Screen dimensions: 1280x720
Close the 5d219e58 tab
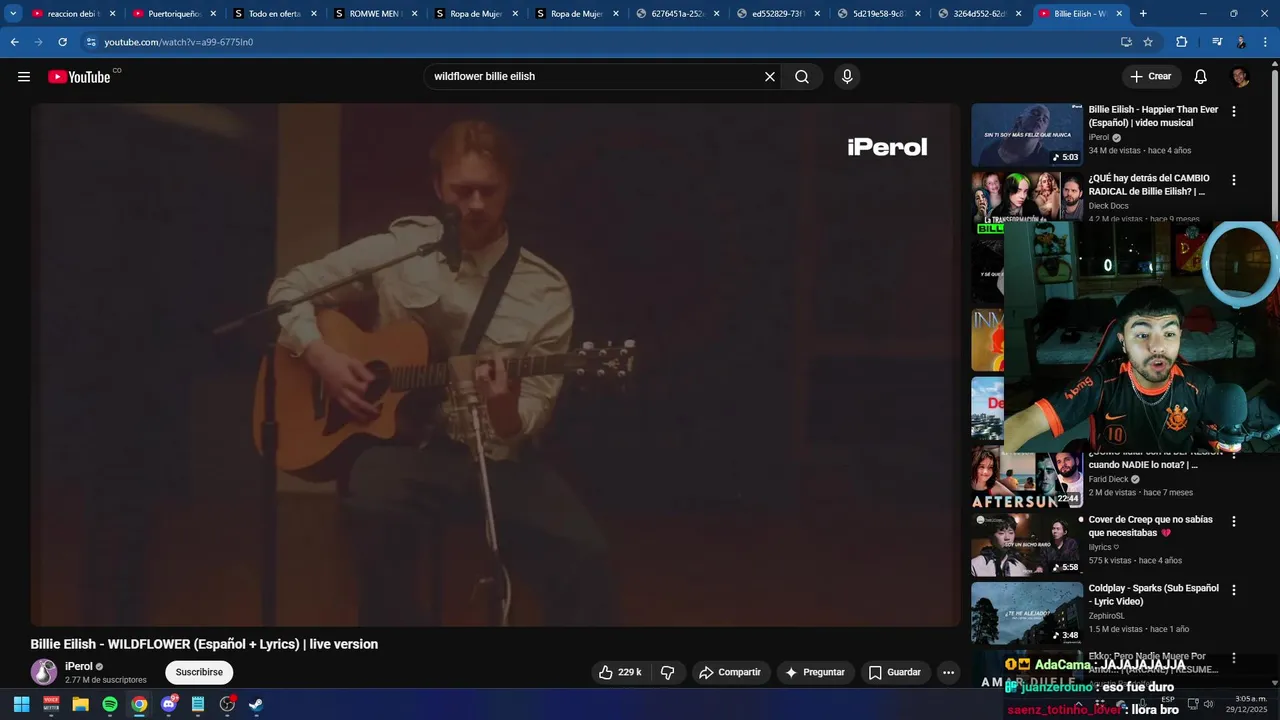pyautogui.click(x=918, y=14)
